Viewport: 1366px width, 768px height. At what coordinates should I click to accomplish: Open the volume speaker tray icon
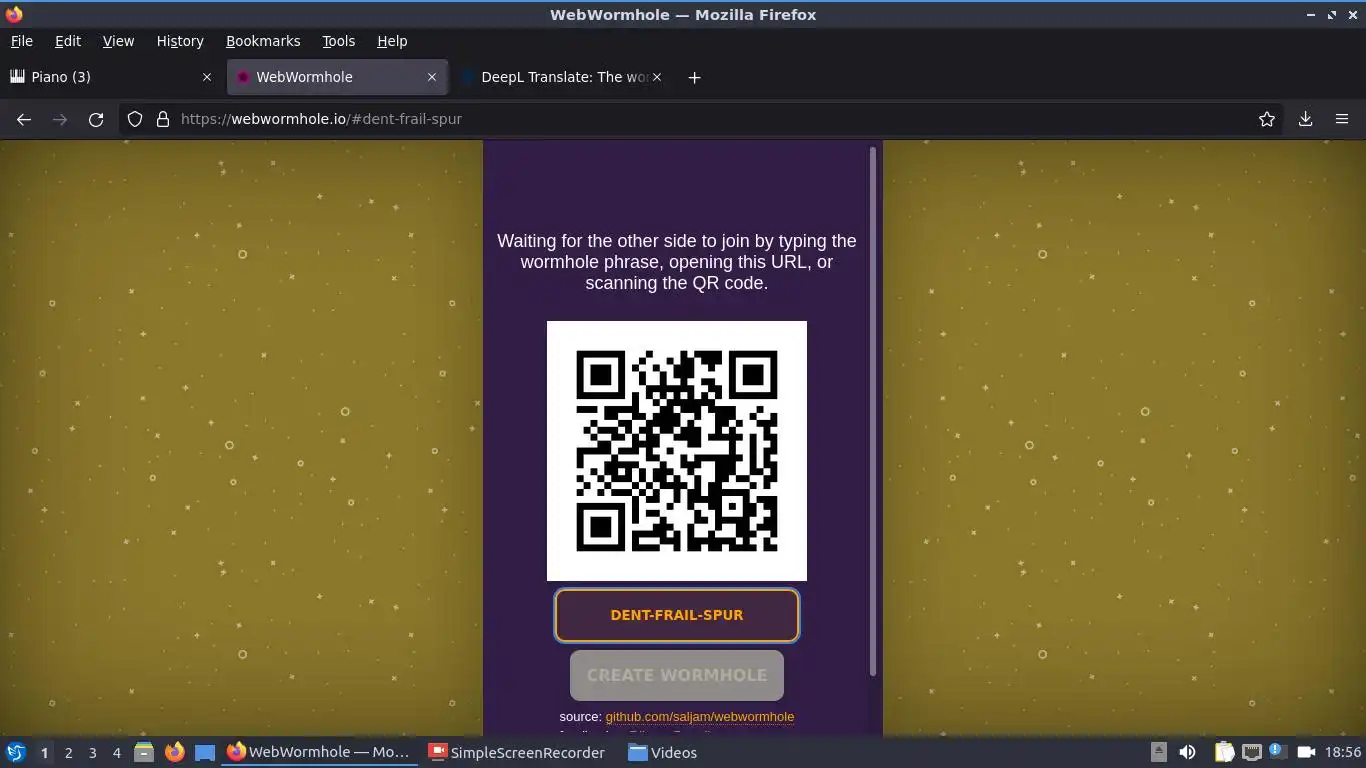tap(1187, 752)
